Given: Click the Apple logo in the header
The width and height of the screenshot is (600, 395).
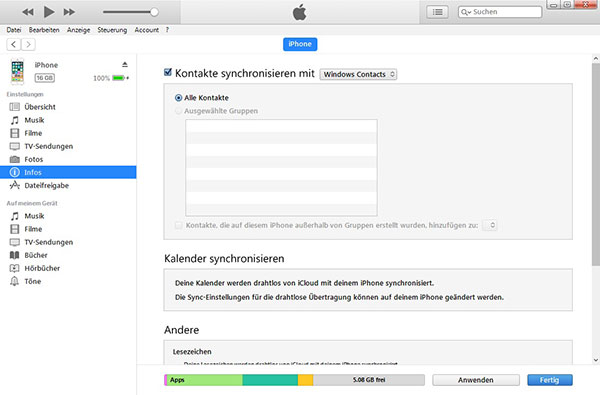Looking at the screenshot, I should click(x=300, y=12).
